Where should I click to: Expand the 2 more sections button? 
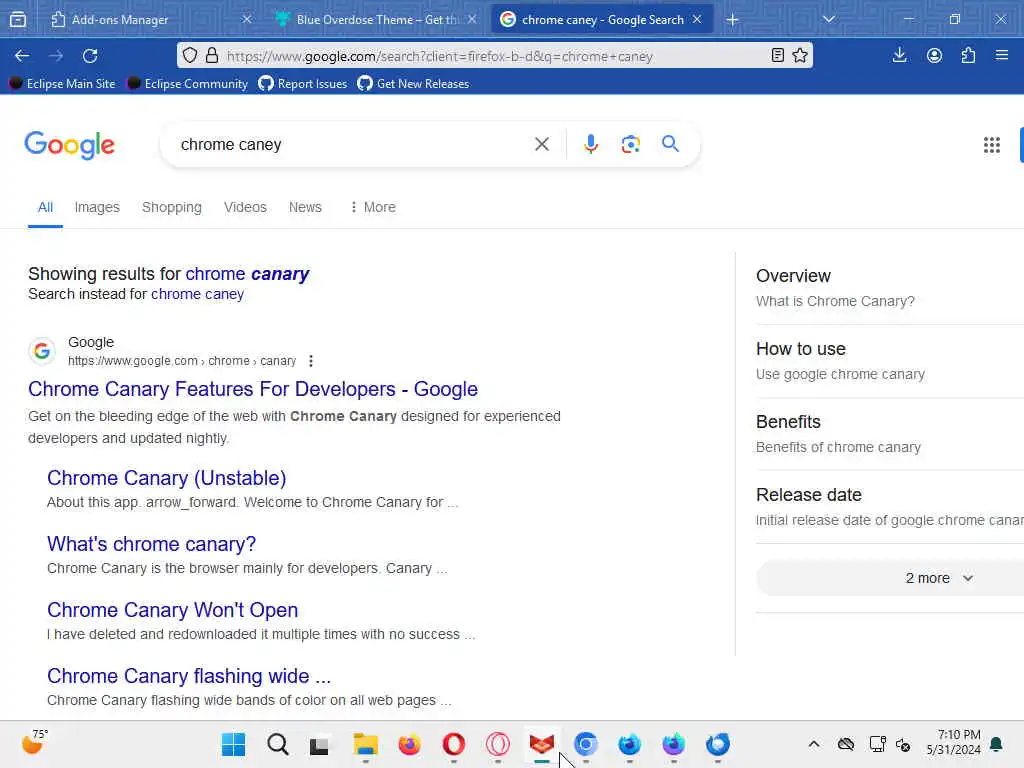[889, 578]
